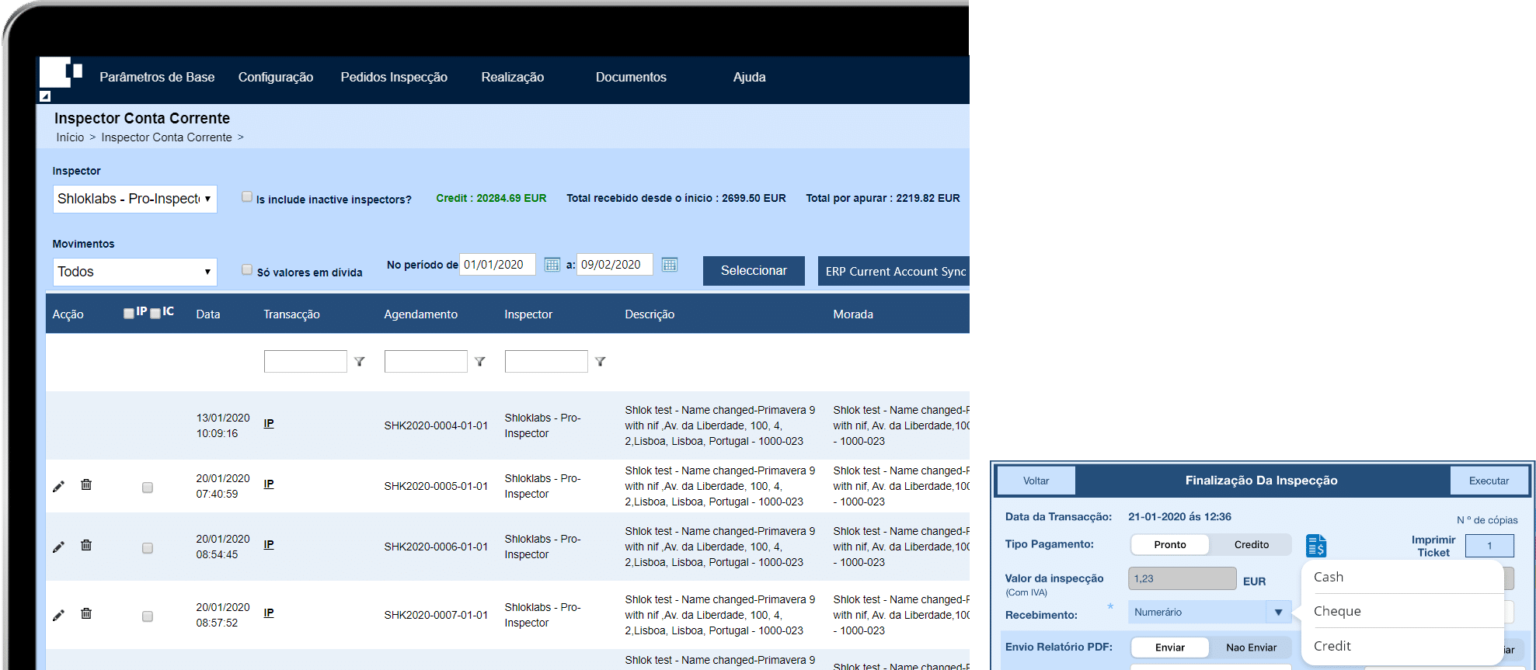Choose Cheque from the payment list
This screenshot has height=670, width=1536.
pos(1402,611)
